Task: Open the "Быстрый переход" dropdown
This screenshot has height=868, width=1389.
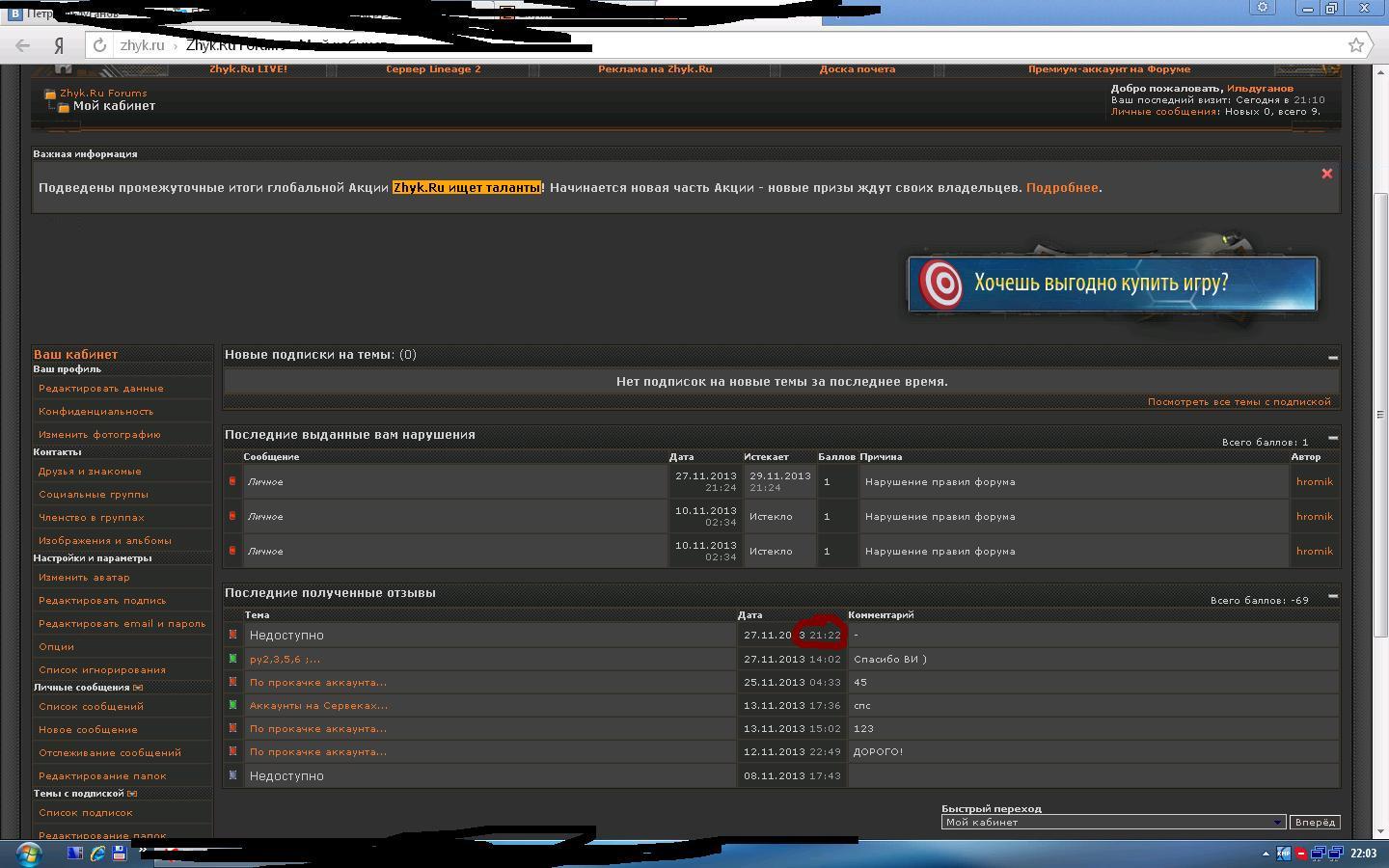Action: click(1113, 823)
